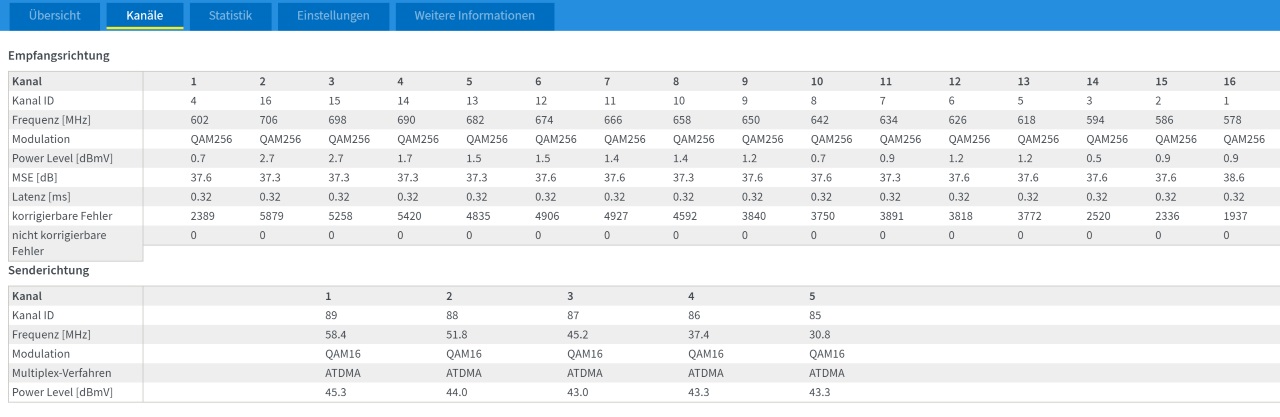Image resolution: width=1280 pixels, height=417 pixels.
Task: Select the 578 MHz frequency cell
Action: (1232, 120)
